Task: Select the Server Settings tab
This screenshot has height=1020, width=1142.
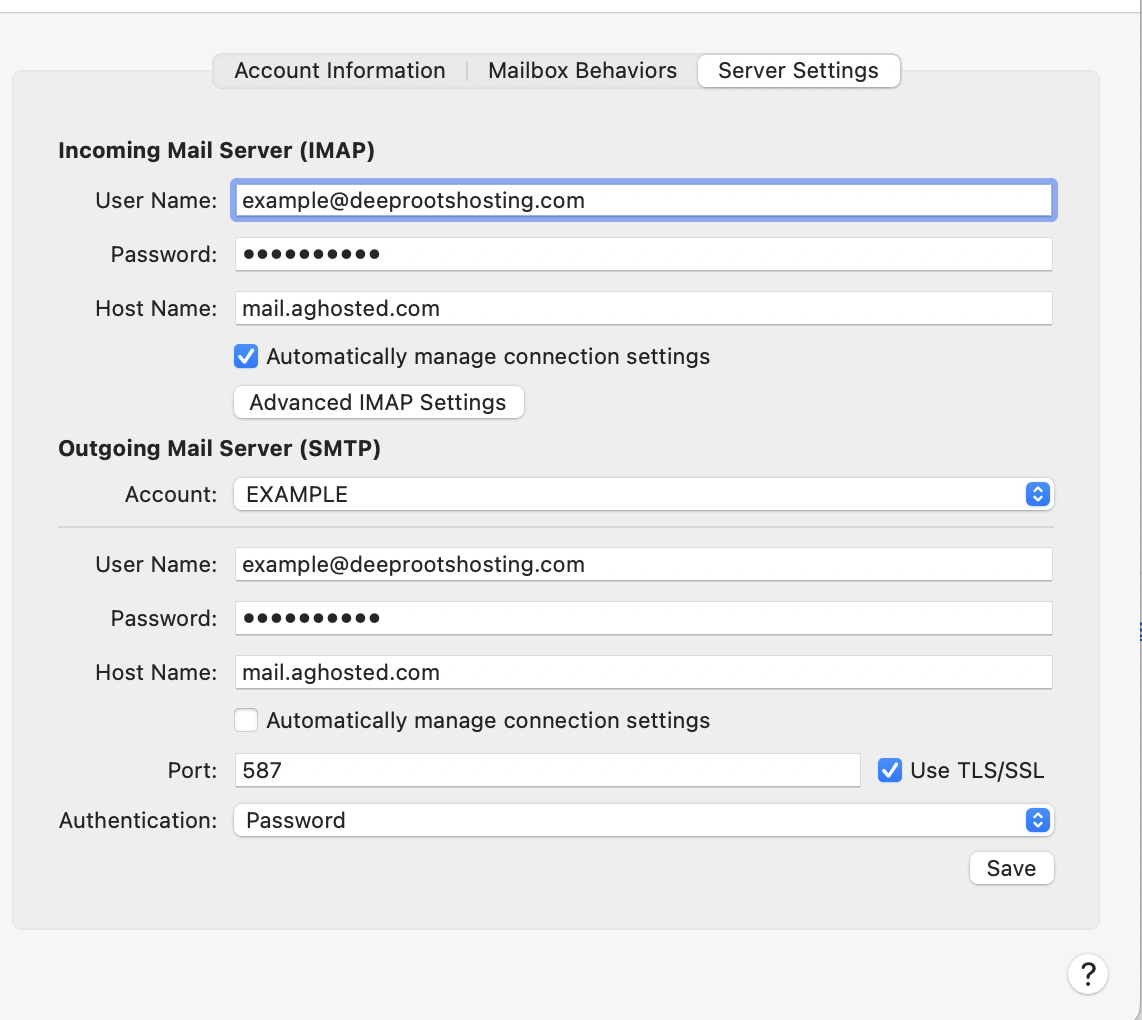Action: tap(798, 71)
